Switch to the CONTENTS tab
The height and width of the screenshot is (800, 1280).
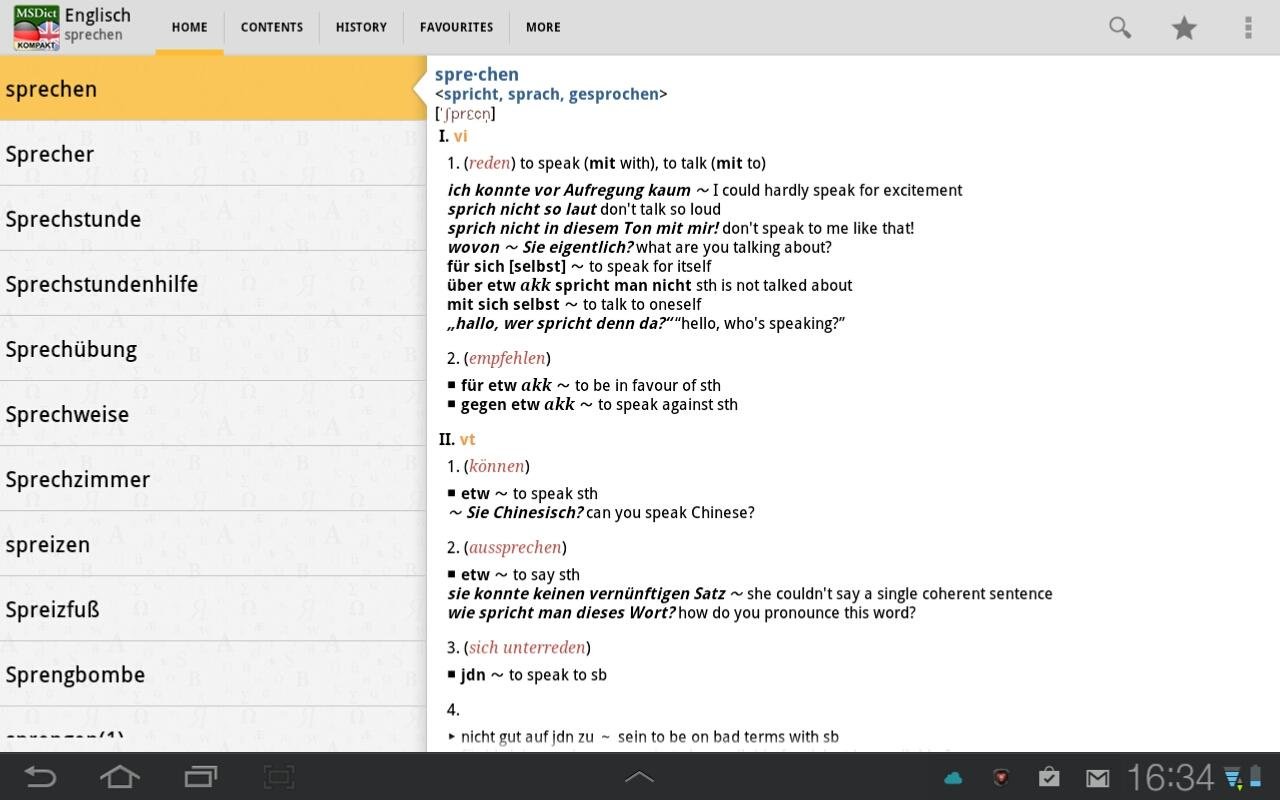coord(272,27)
